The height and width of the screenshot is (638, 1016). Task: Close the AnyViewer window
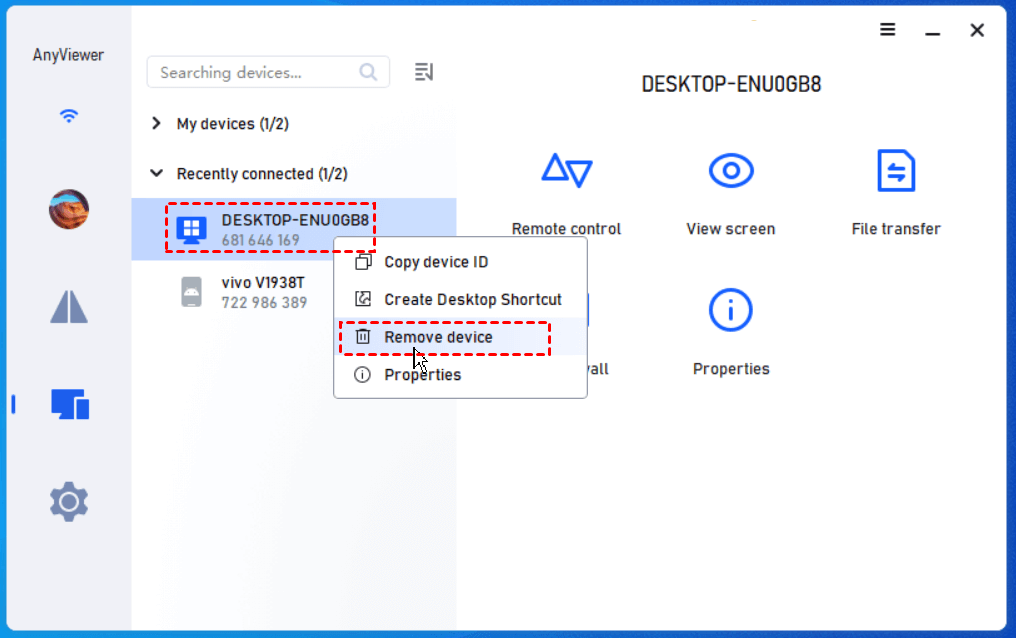coord(977,30)
